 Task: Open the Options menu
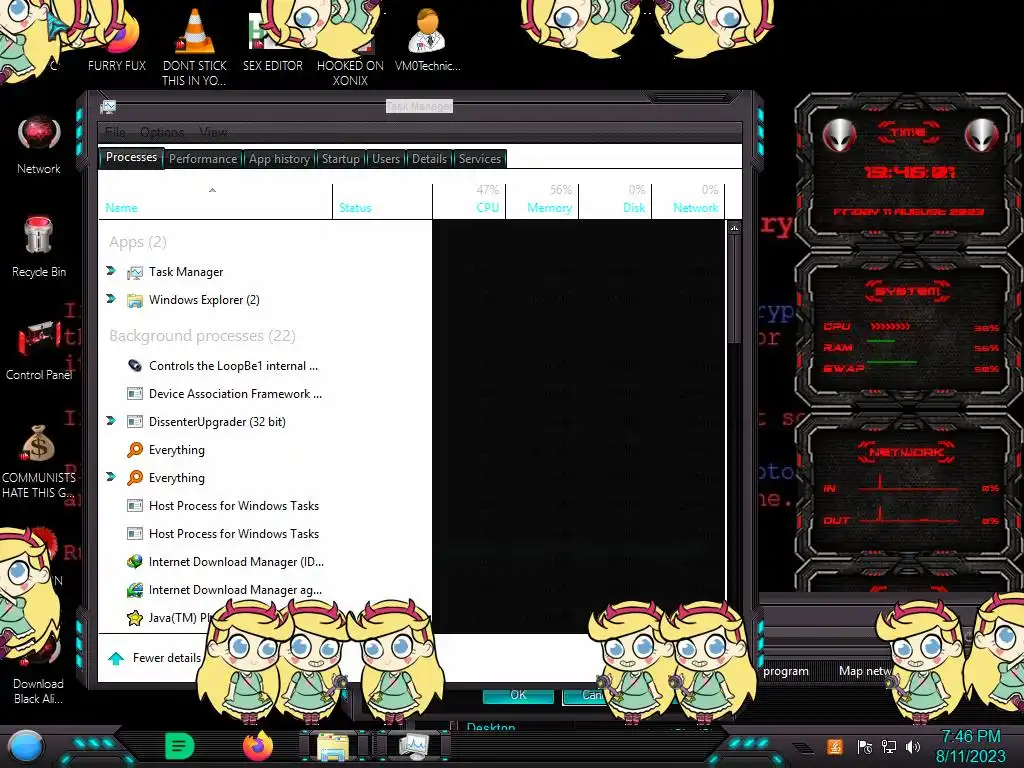point(162,132)
